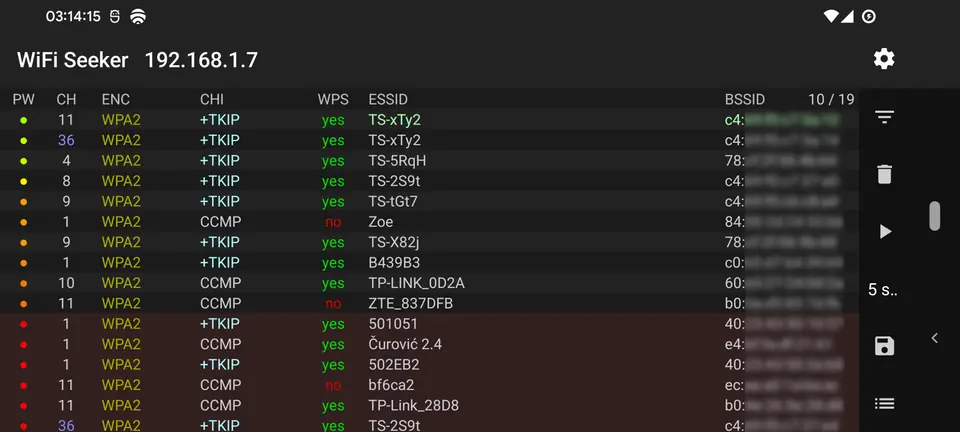Viewport: 960px width, 432px height.
Task: Sort by the CH column header
Action: tap(66, 99)
